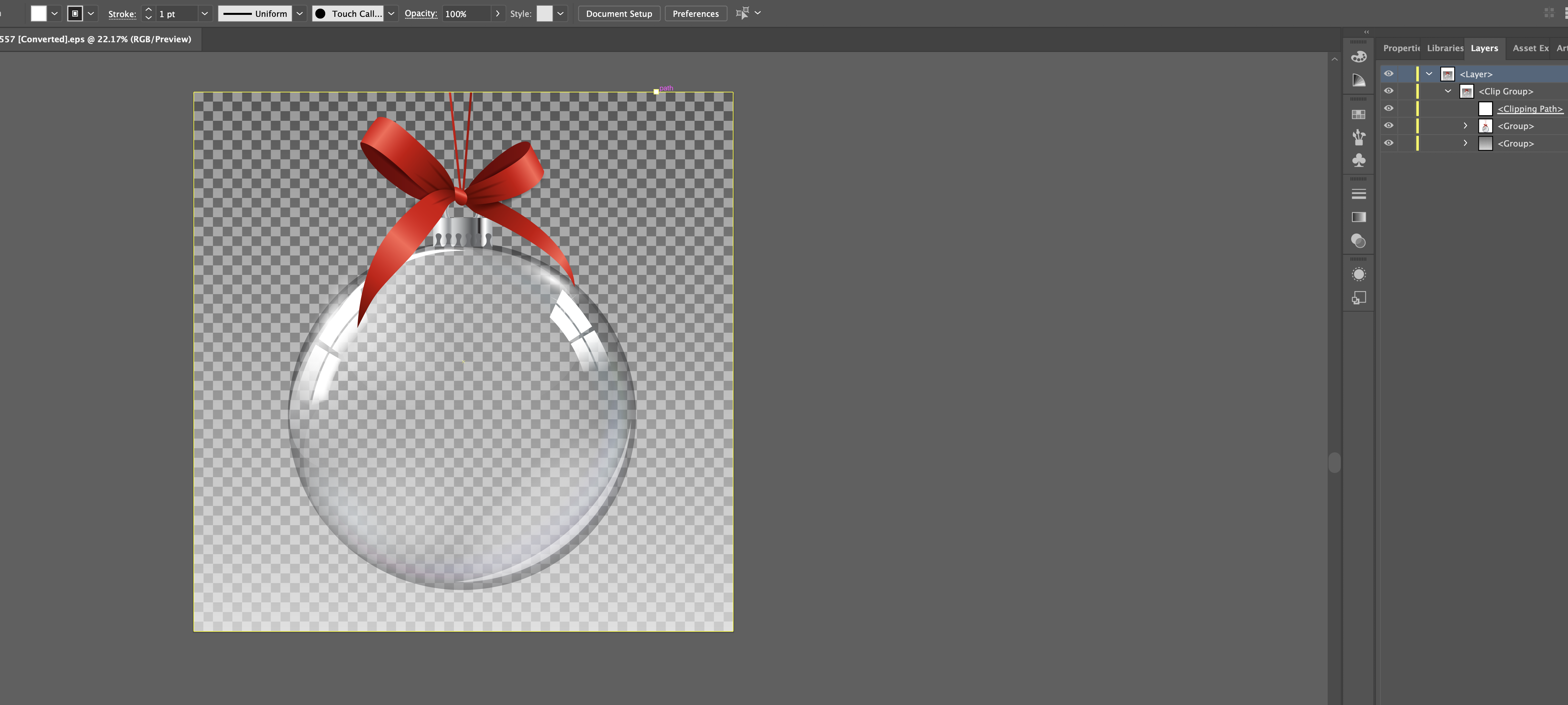Open the Gradient panel
1568x705 pixels.
(x=1359, y=217)
